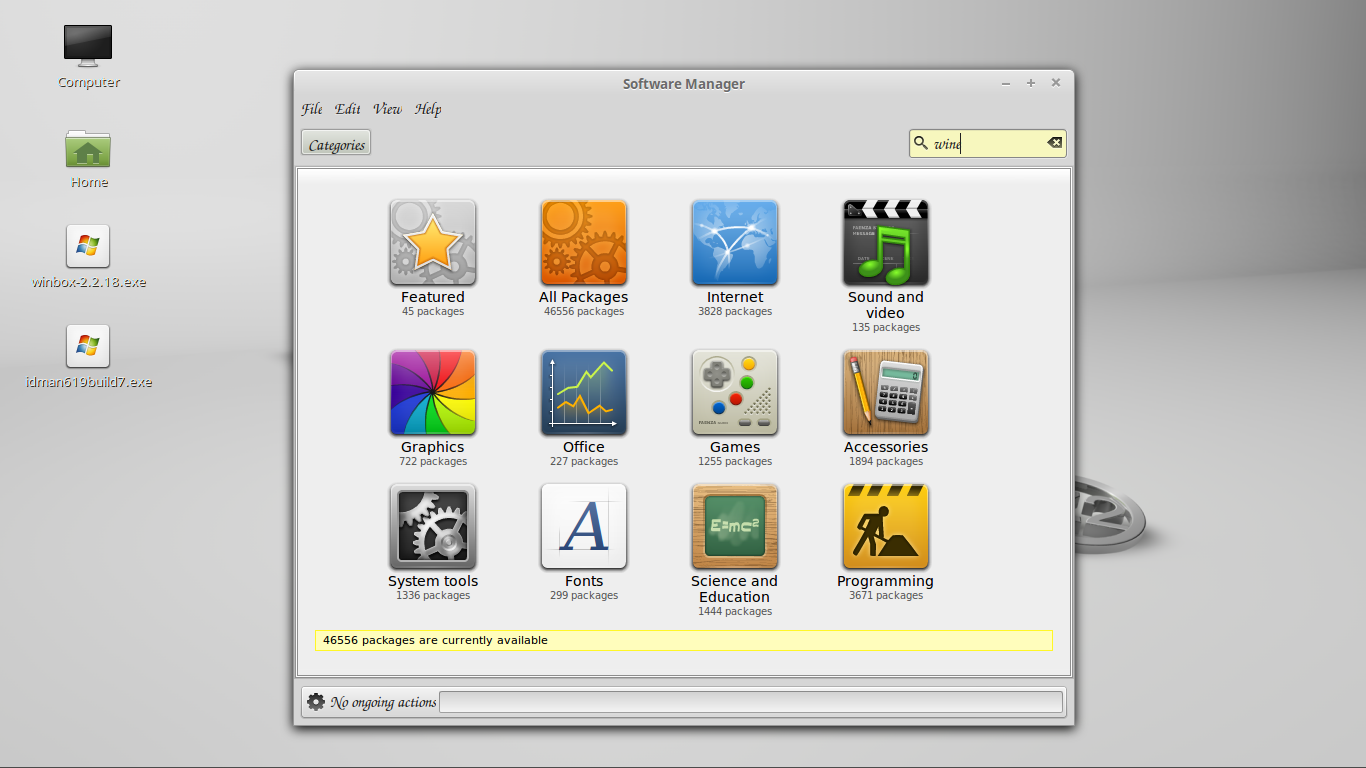This screenshot has width=1366, height=768.
Task: Click the Programming category label
Action: pos(886,581)
